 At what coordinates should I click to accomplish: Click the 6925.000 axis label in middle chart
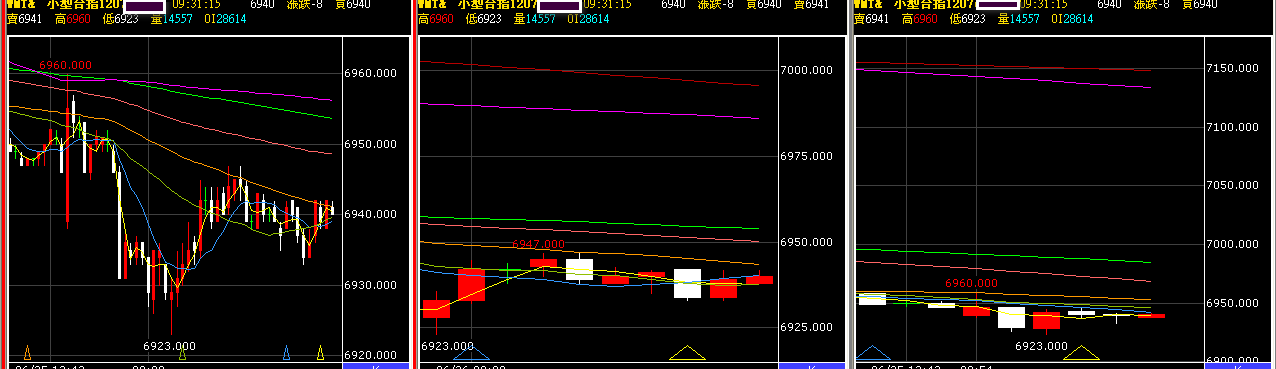(807, 328)
